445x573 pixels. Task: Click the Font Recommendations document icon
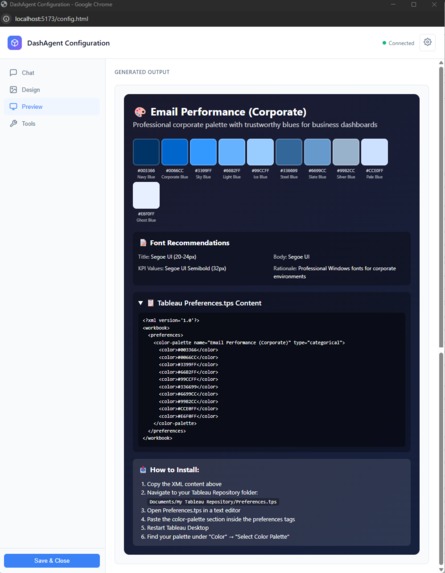point(143,243)
